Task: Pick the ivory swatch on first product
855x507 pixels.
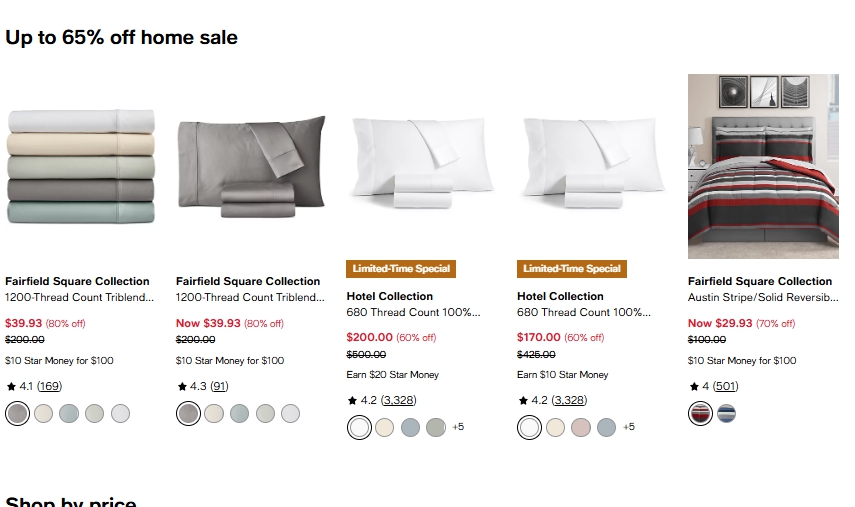Action: tap(44, 413)
